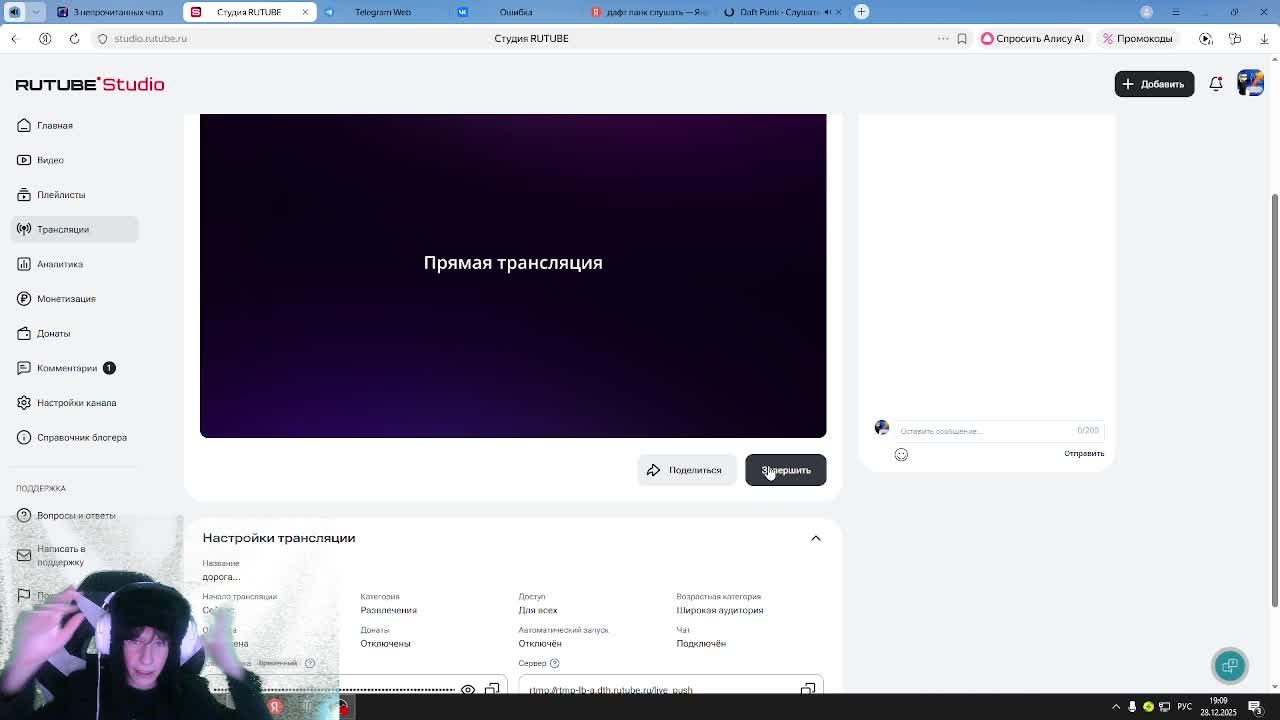
Task: Click the RUTUBE Studio logo
Action: click(x=90, y=84)
